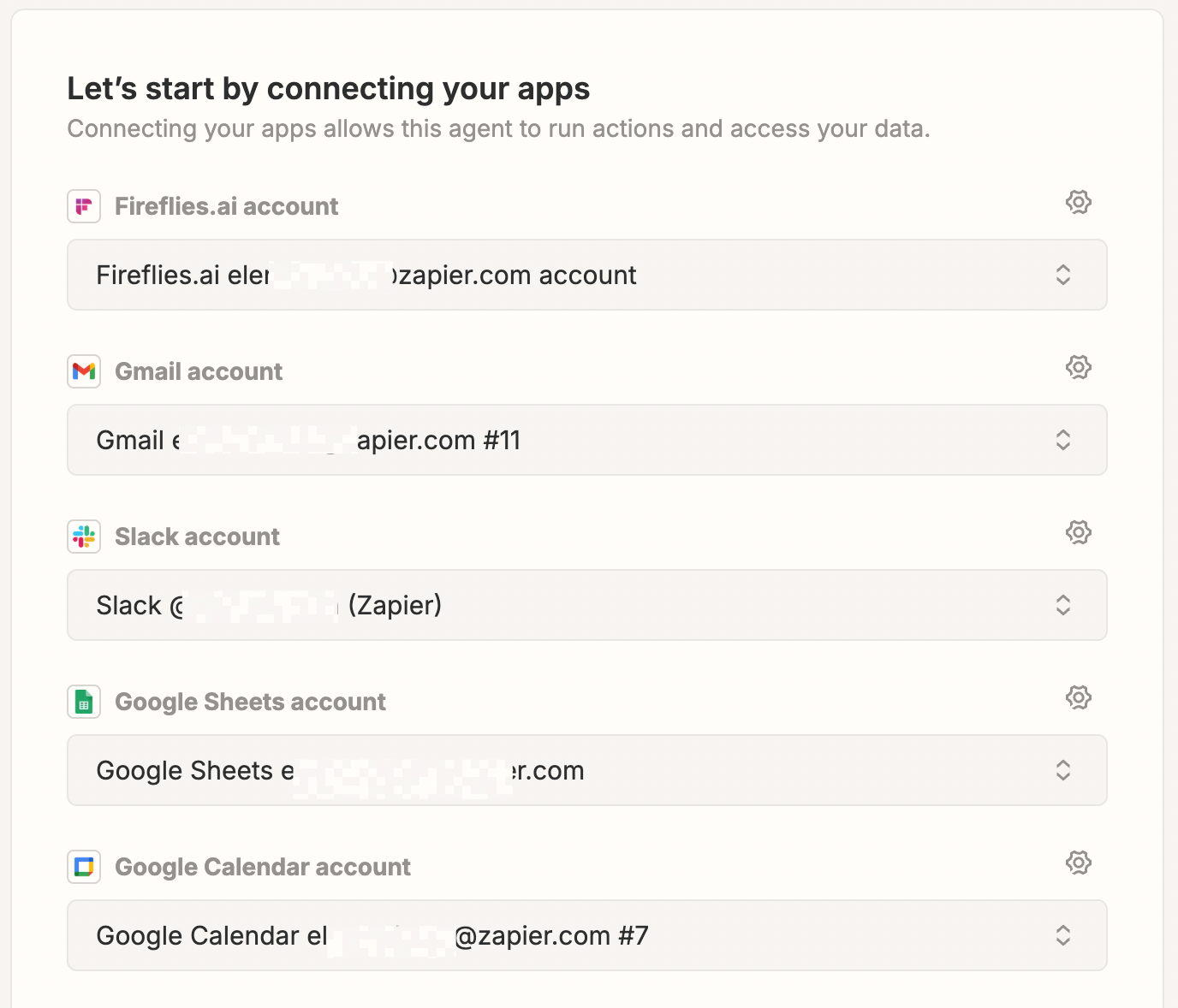Open Google Calendar account settings gear
The width and height of the screenshot is (1178, 1008).
[1078, 863]
